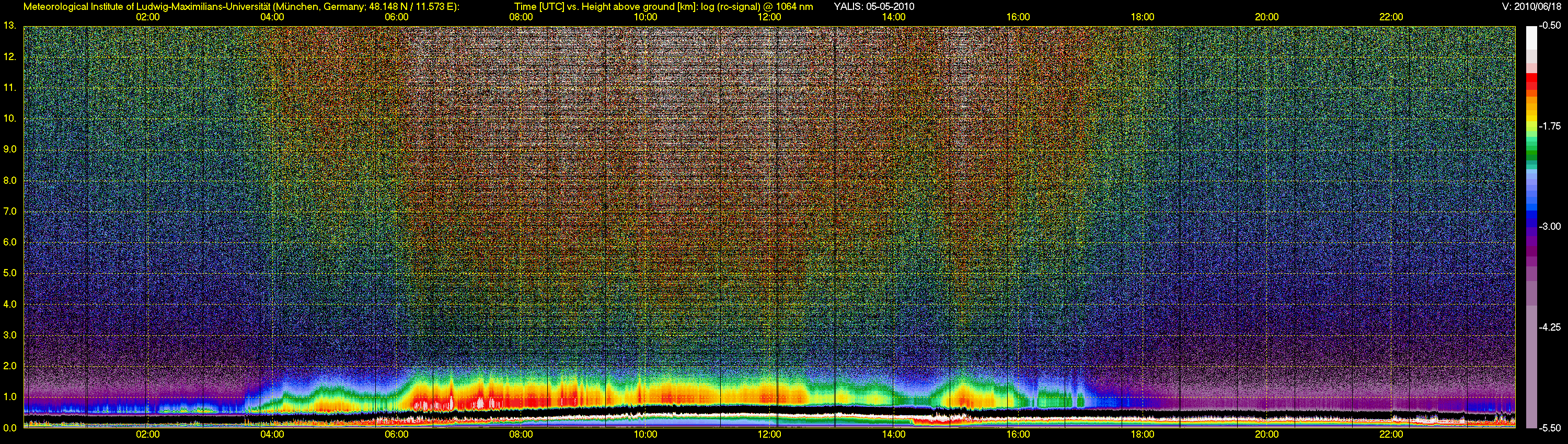The image size is (1568, 444).
Task: Click the 'V: 2010/06/18' version label
Action: point(1531,7)
